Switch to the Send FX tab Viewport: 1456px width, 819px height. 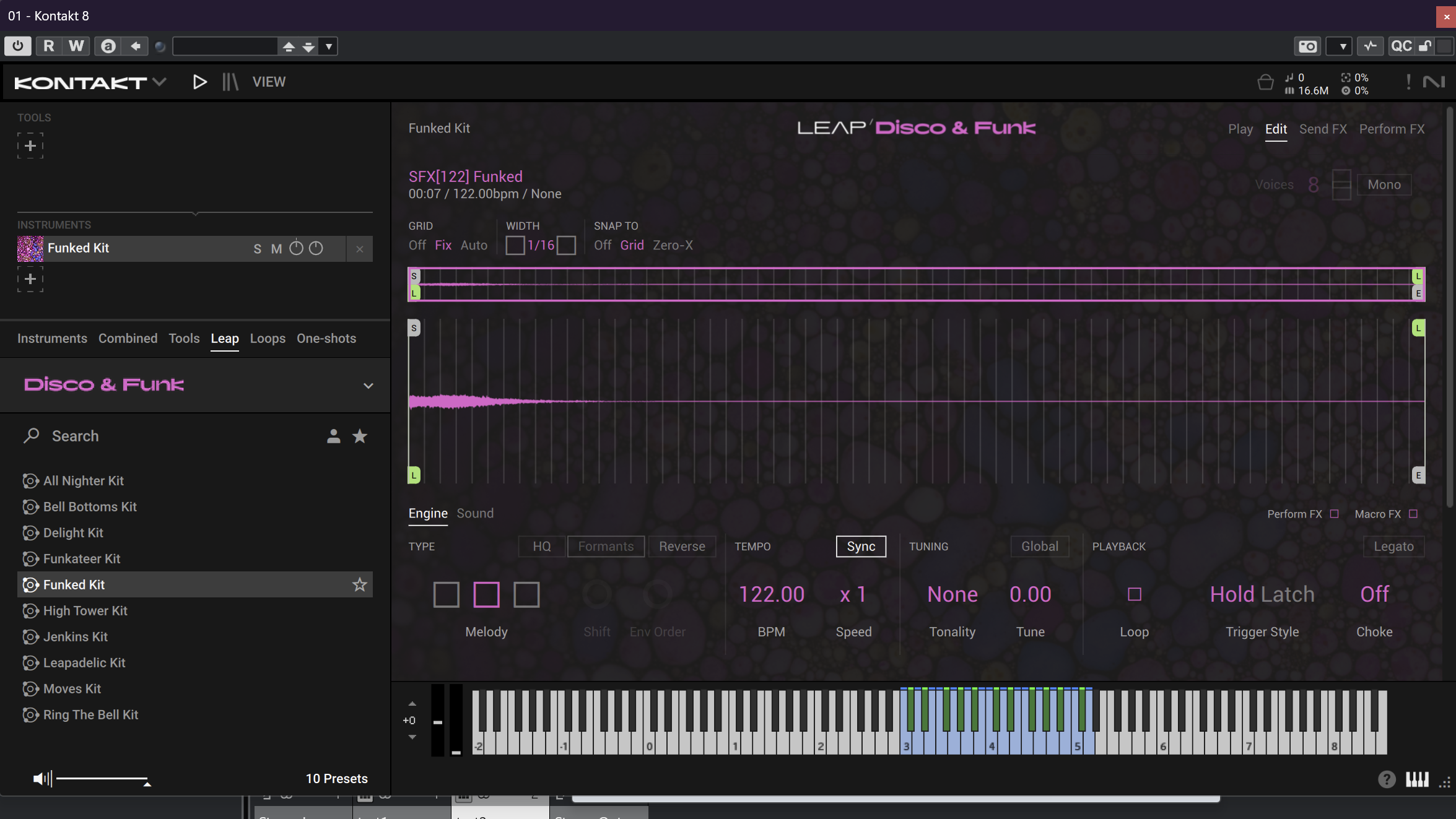coord(1323,129)
